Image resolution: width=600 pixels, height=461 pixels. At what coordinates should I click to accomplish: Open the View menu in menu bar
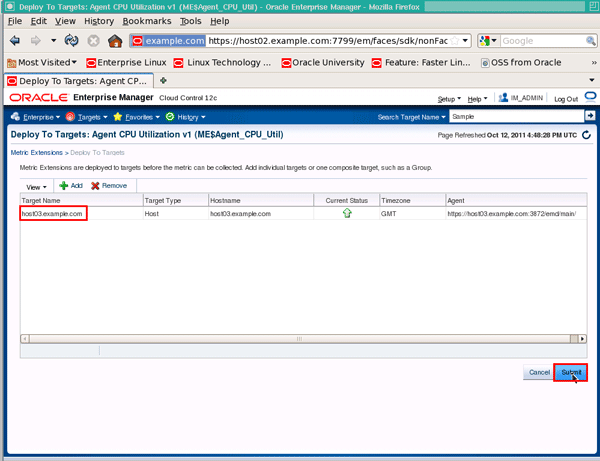pyautogui.click(x=65, y=21)
